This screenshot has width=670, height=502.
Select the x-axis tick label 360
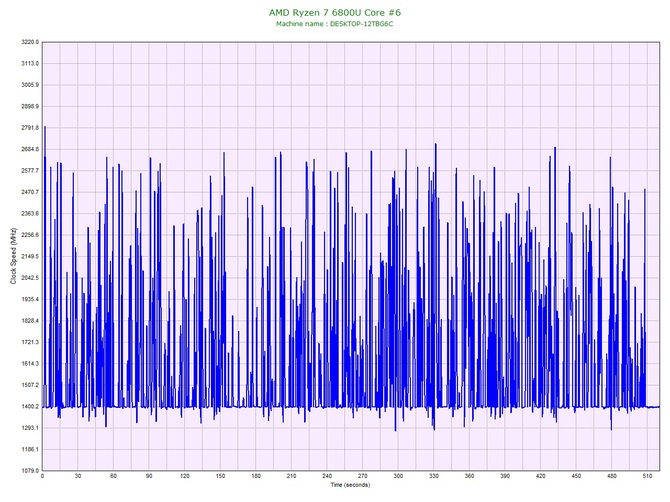coord(469,476)
